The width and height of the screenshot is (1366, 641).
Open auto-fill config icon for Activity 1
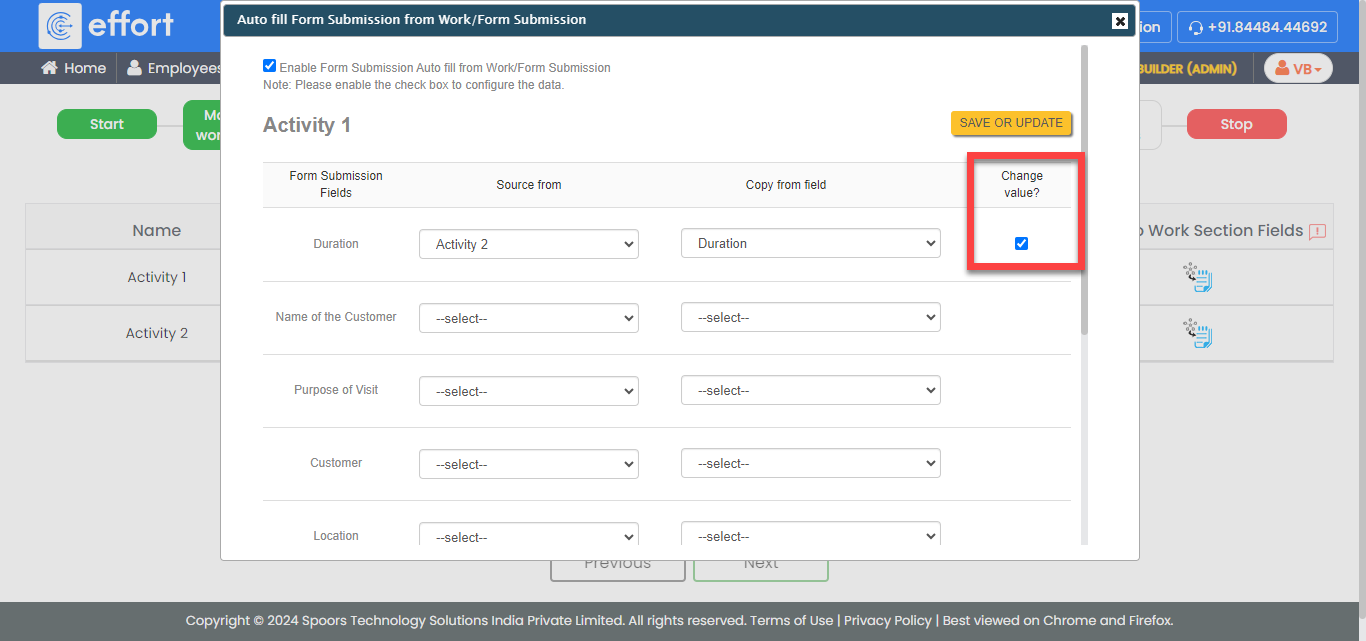pyautogui.click(x=1197, y=278)
